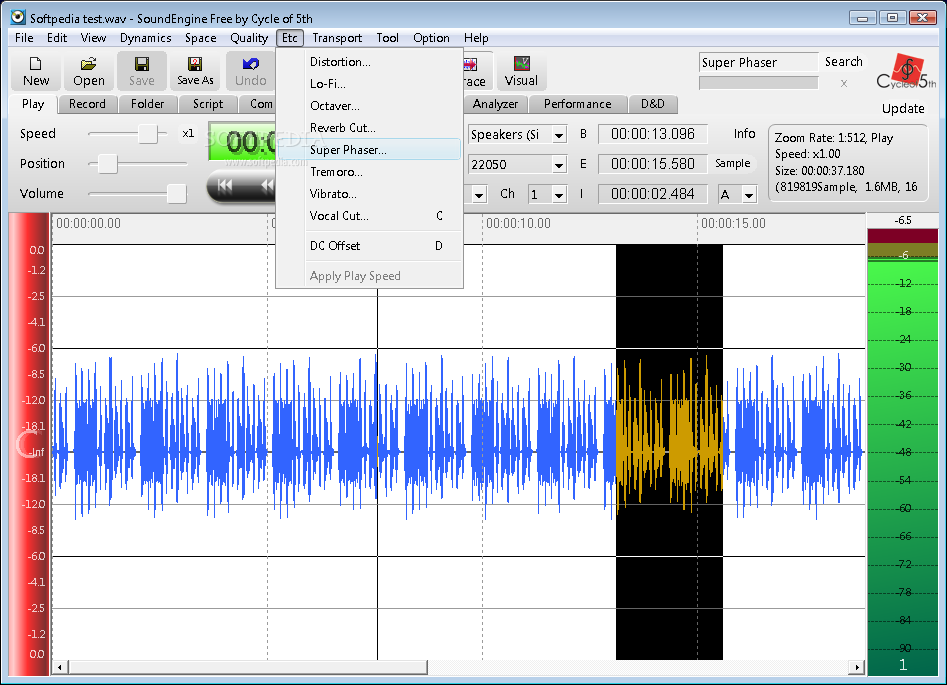Click the Undo arrow icon
The width and height of the screenshot is (947, 685).
pos(250,71)
